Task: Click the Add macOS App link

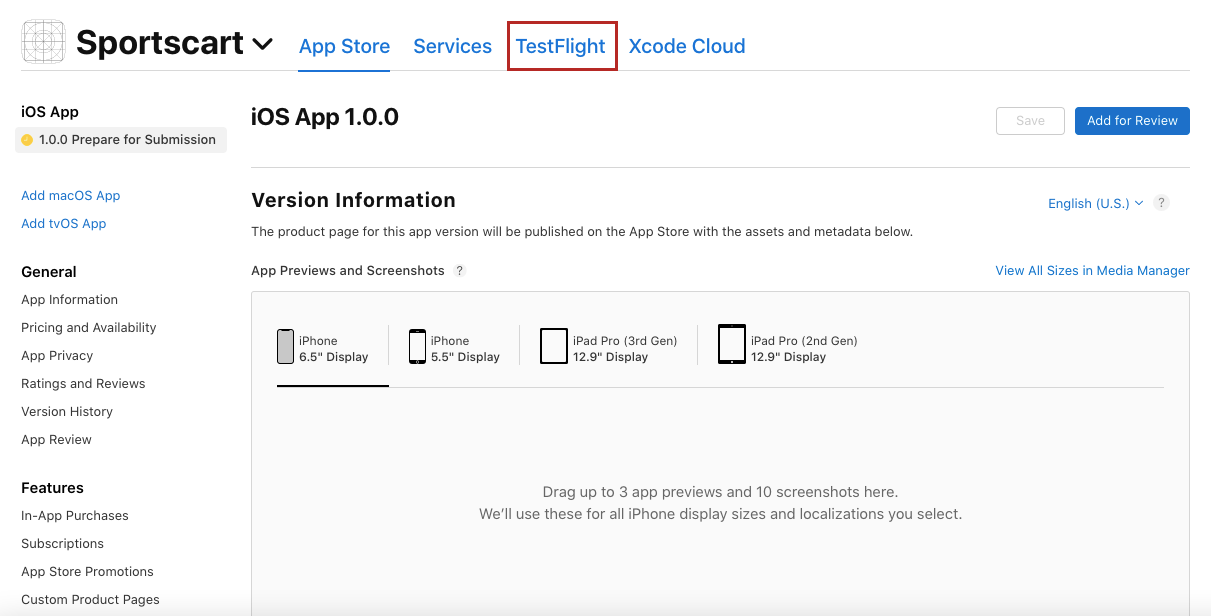Action: [x=71, y=196]
